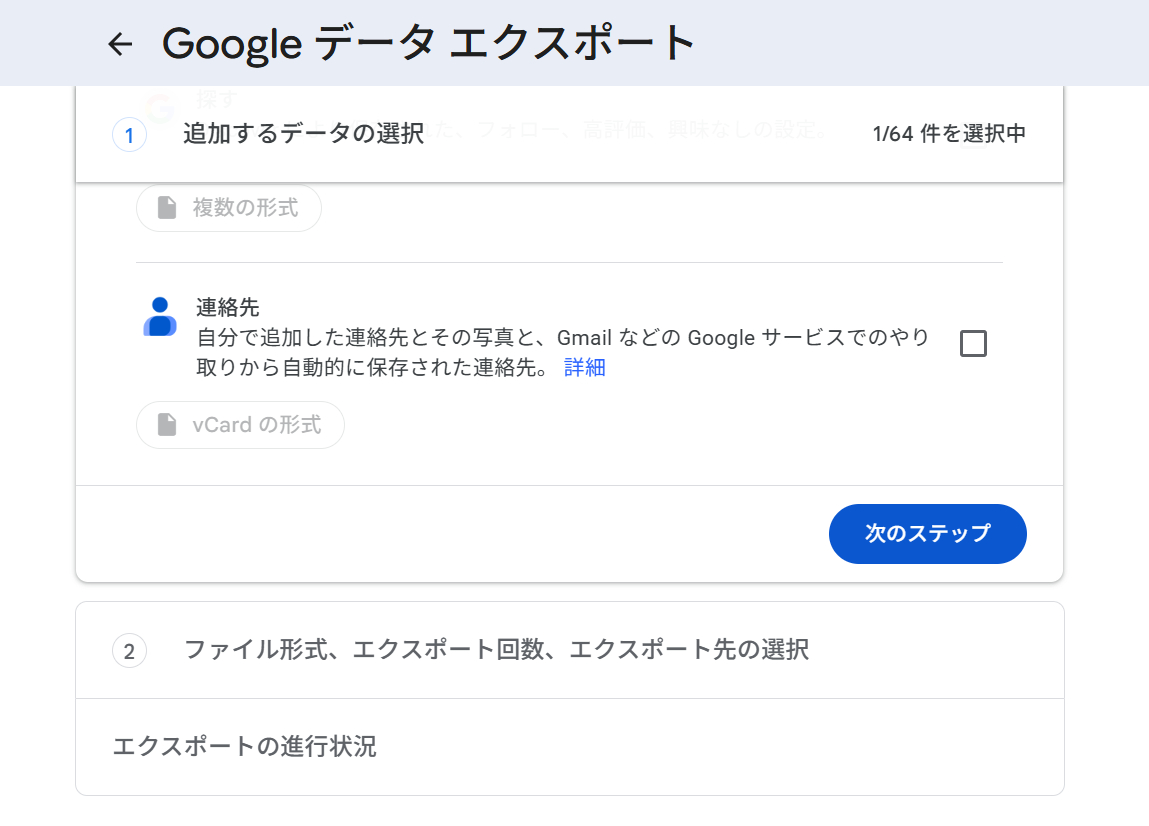Viewport: 1149px width, 826px height.
Task: Open the vCard の形式 format button
Action: point(240,425)
